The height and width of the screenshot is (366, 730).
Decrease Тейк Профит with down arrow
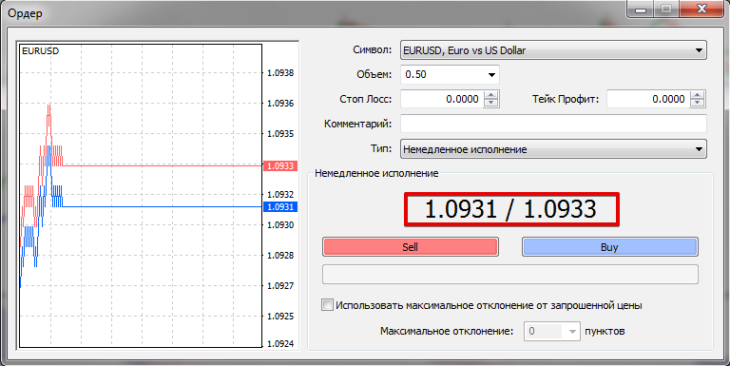pos(697,103)
